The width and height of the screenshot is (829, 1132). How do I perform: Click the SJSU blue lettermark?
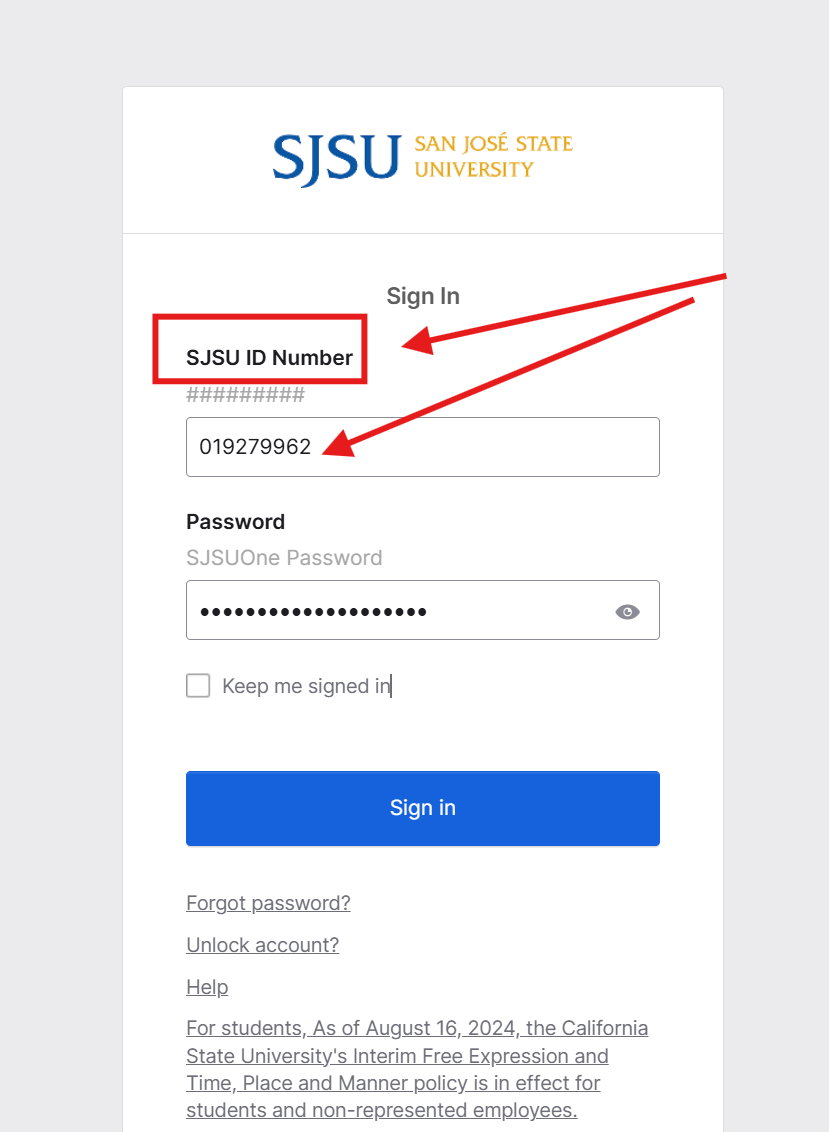[336, 159]
